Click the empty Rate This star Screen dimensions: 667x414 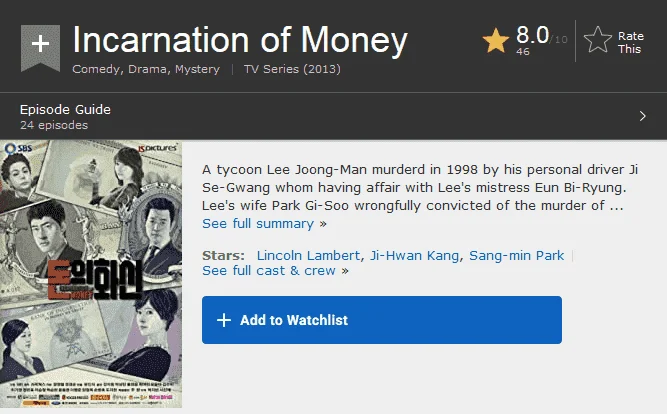tap(598, 40)
